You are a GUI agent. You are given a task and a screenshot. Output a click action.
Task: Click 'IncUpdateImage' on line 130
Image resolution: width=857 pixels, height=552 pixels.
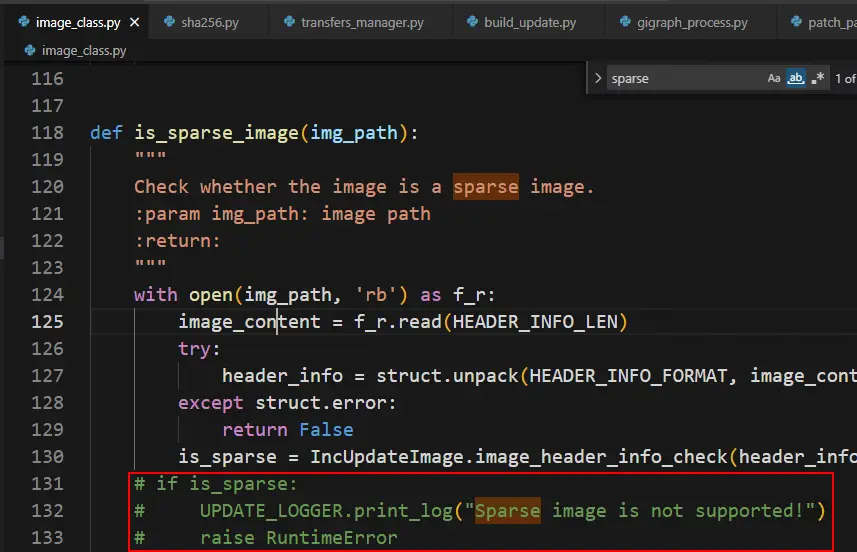387,457
